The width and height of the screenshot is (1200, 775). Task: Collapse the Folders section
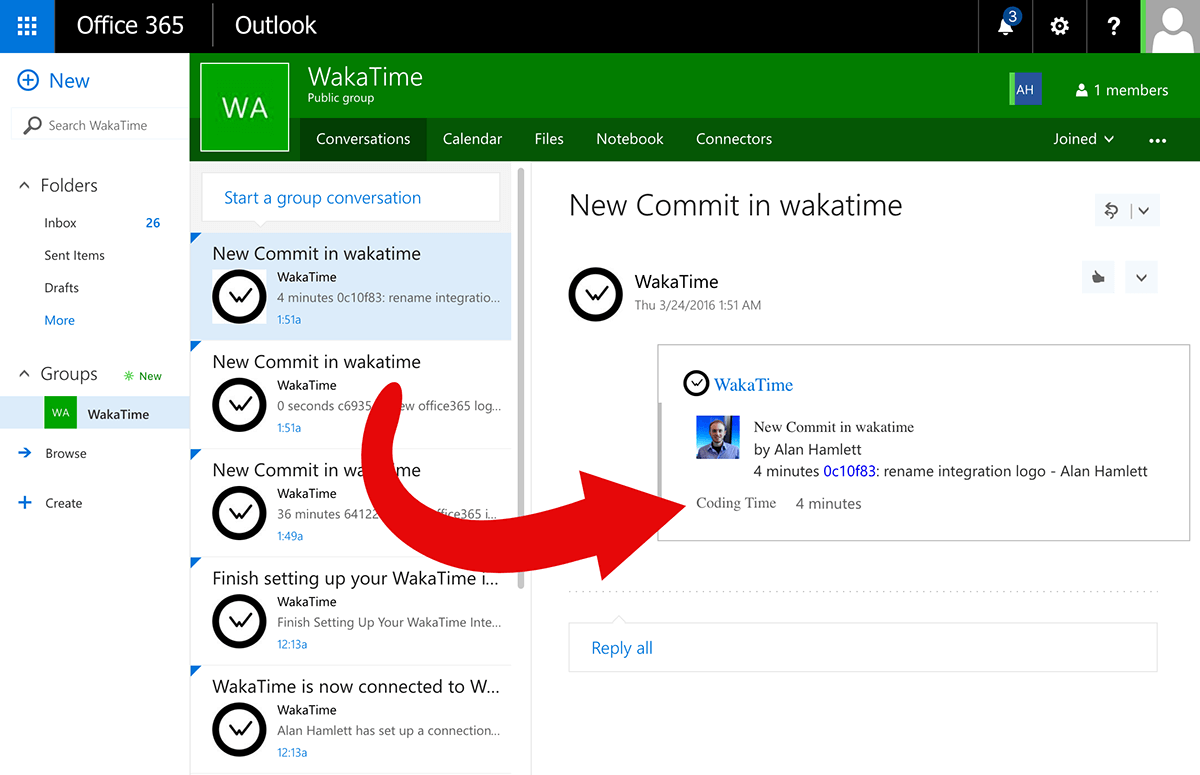(25, 186)
